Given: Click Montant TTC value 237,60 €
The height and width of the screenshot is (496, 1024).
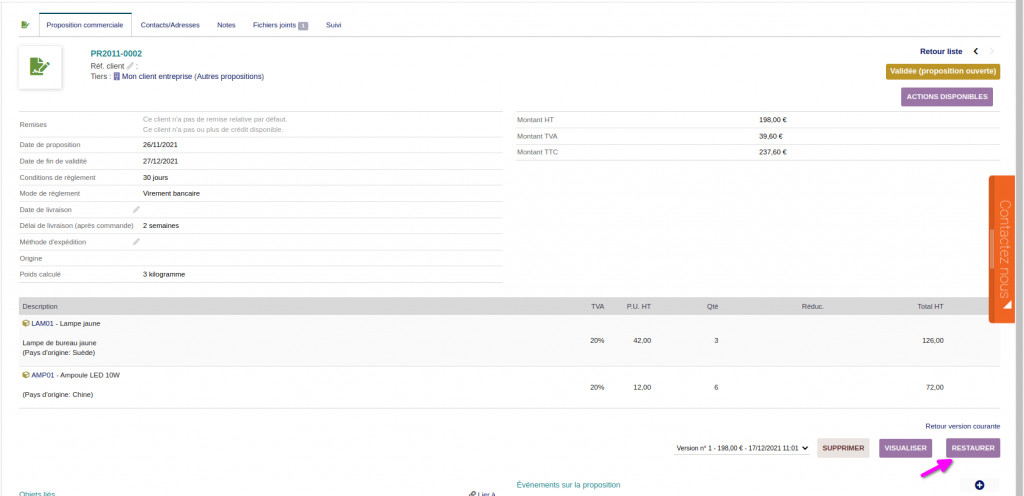Looking at the screenshot, I should [773, 152].
